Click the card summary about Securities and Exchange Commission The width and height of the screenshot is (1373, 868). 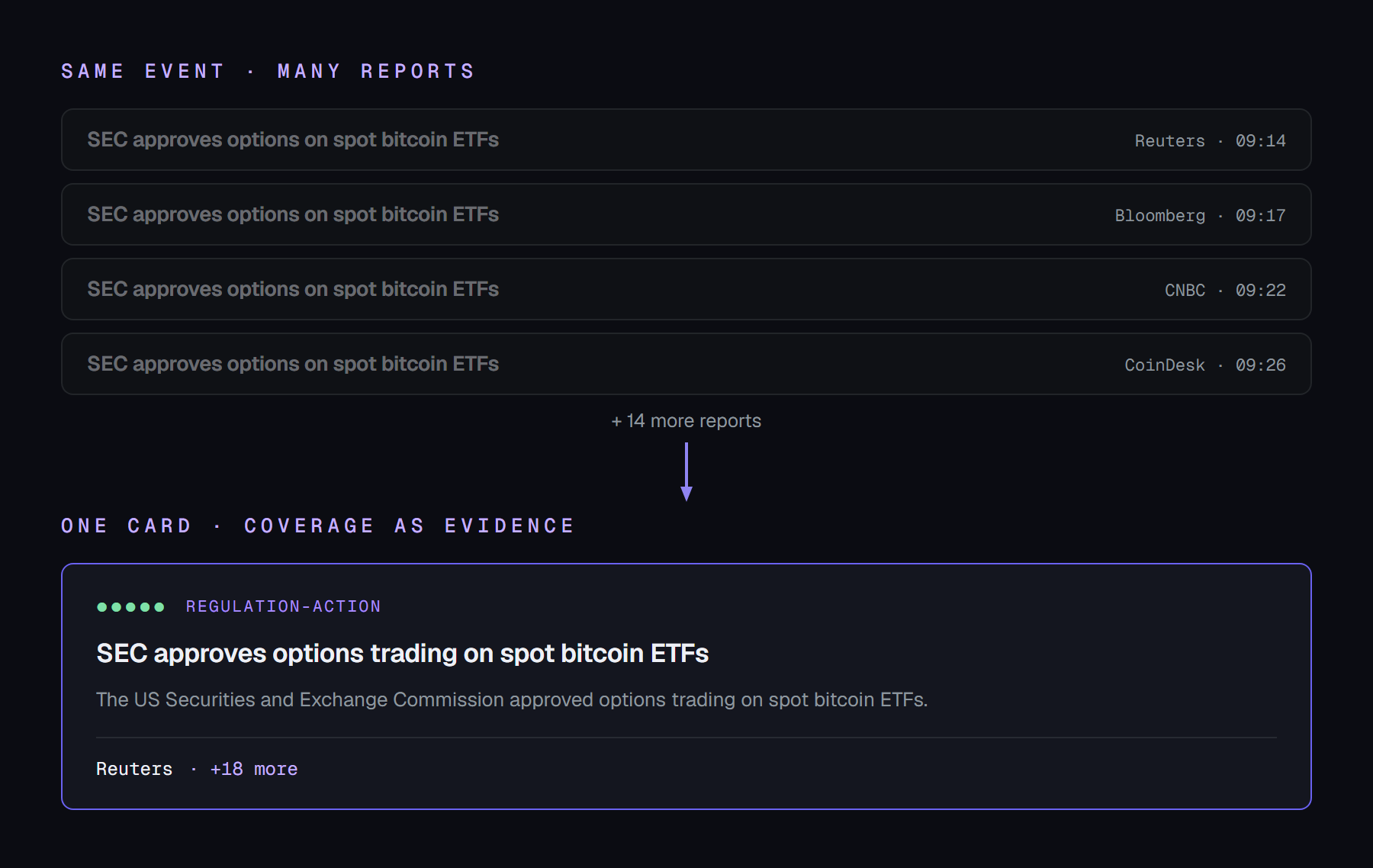[x=512, y=699]
